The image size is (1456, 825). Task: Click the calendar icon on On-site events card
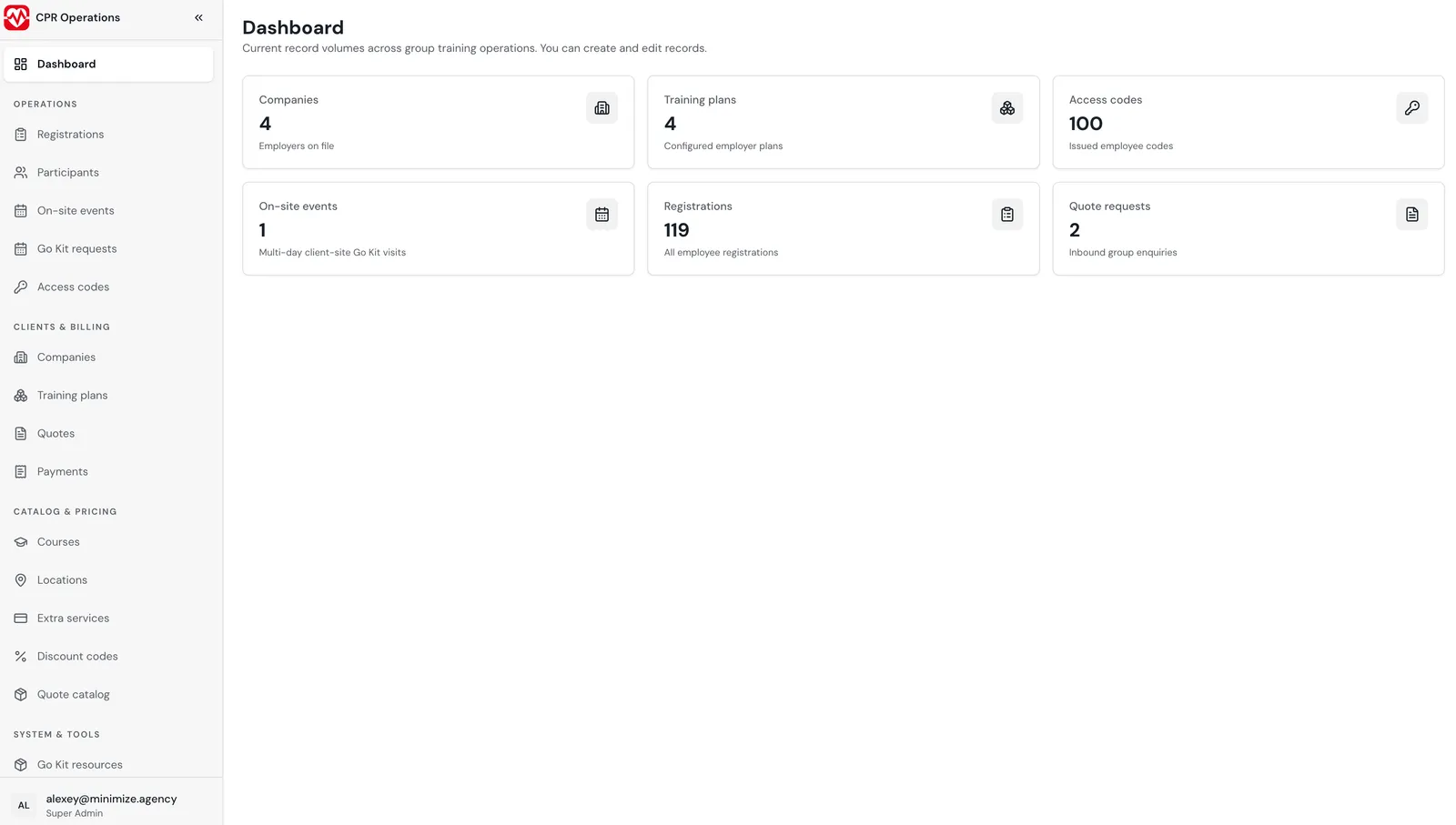pos(602,215)
